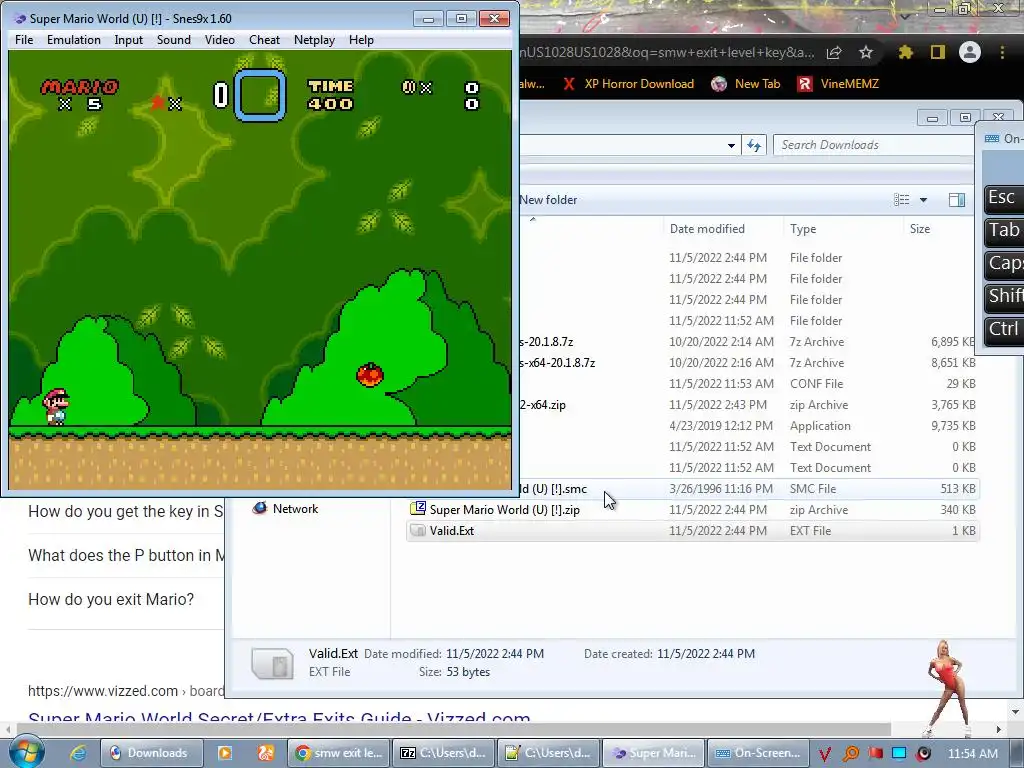
Task: Open the orange browser taskbar icon
Action: 266,753
